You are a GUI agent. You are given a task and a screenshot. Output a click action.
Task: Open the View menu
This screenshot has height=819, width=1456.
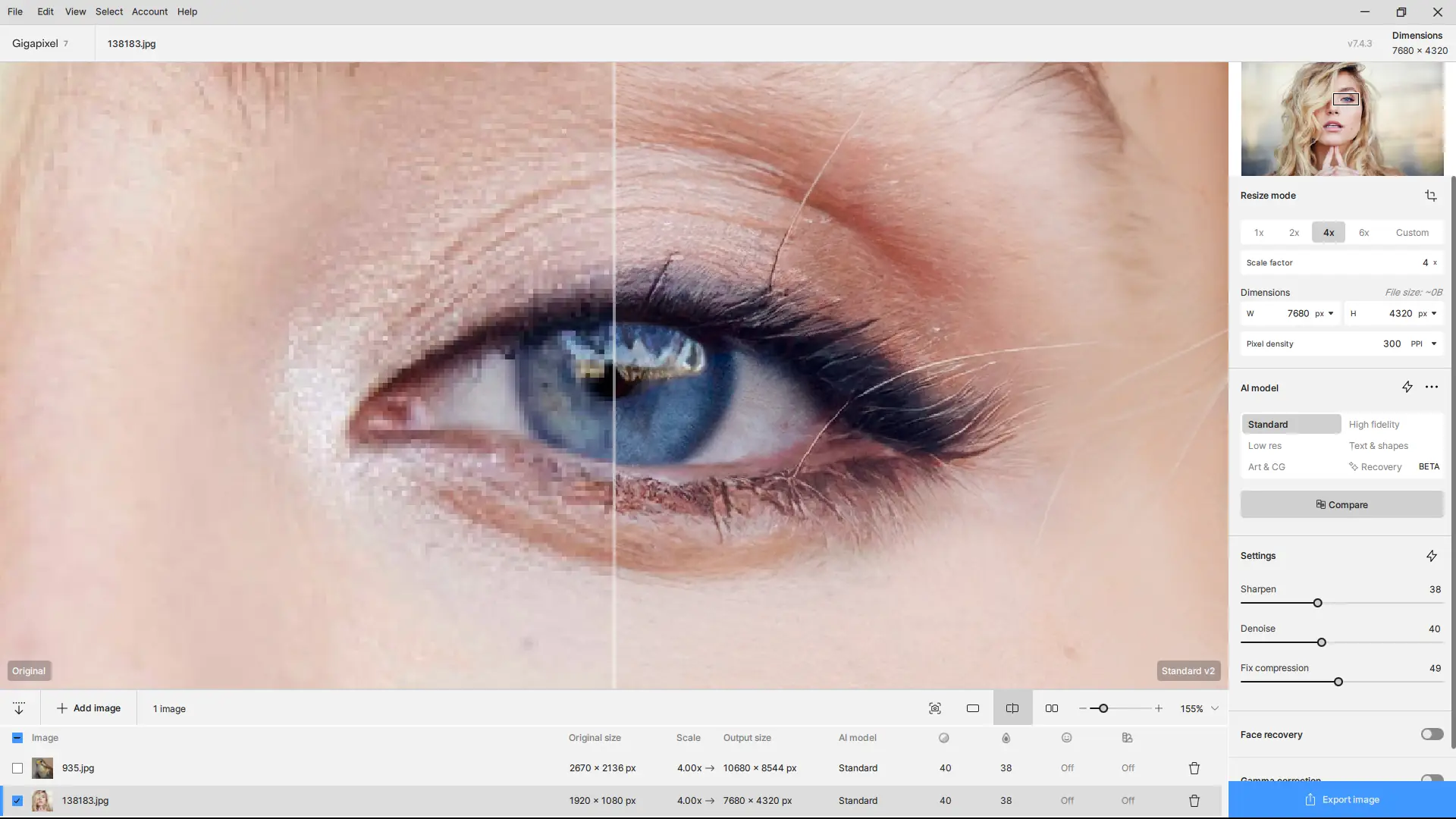[x=75, y=11]
